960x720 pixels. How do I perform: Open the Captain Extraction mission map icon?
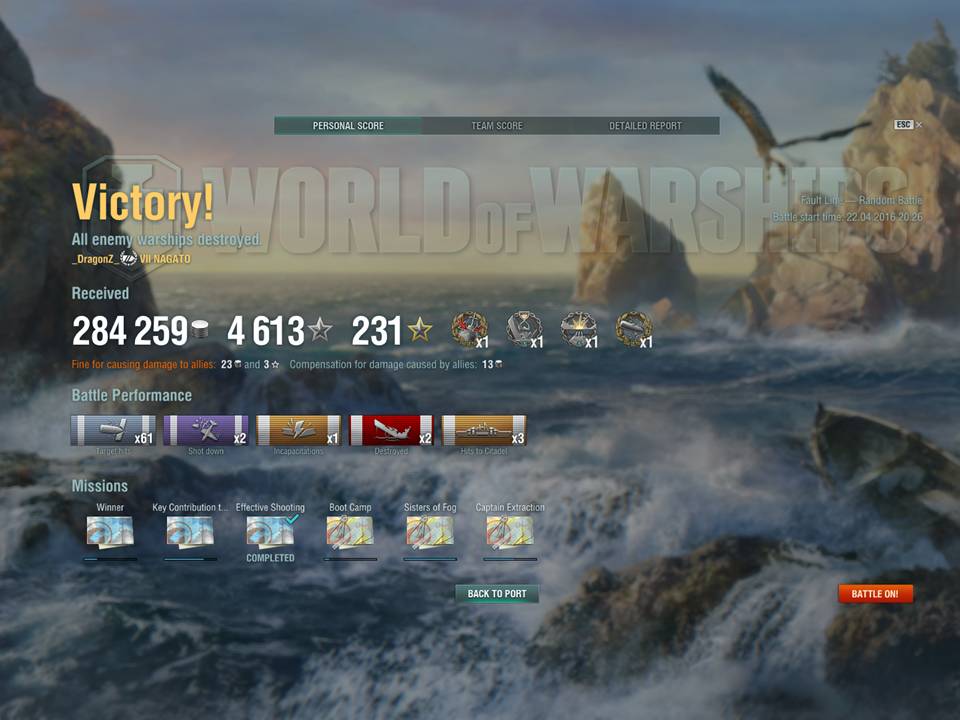point(510,531)
